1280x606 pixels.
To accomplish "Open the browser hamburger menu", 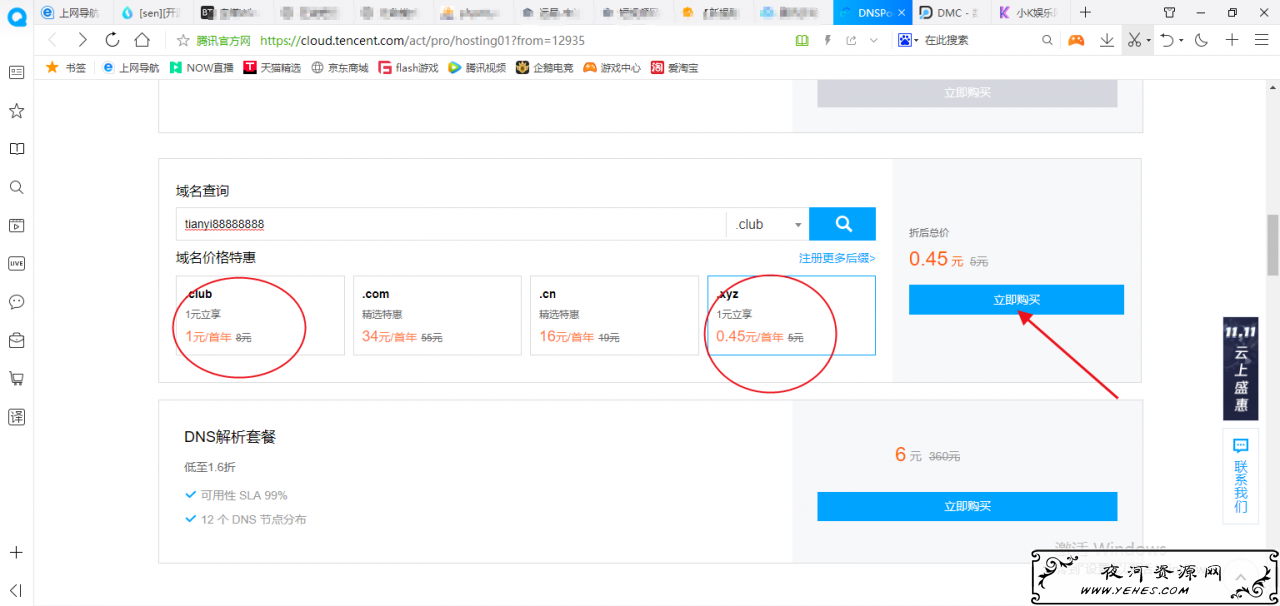I will 1261,40.
